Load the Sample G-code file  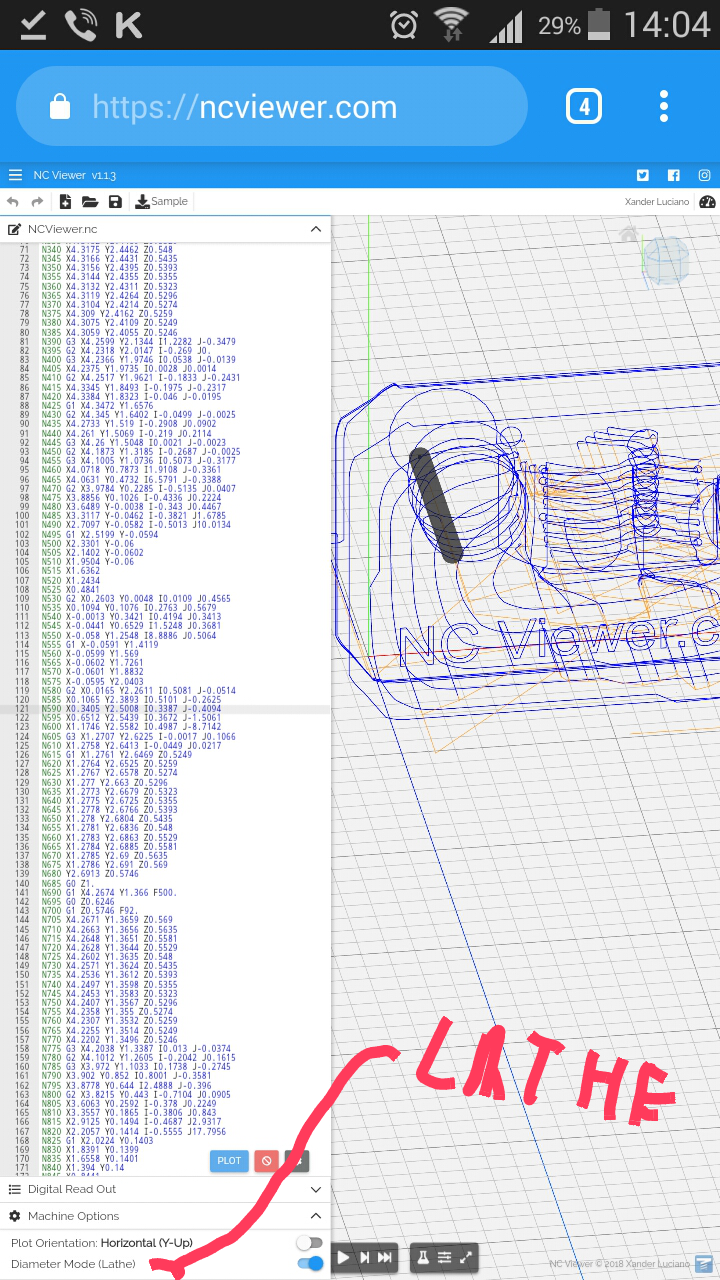(161, 202)
